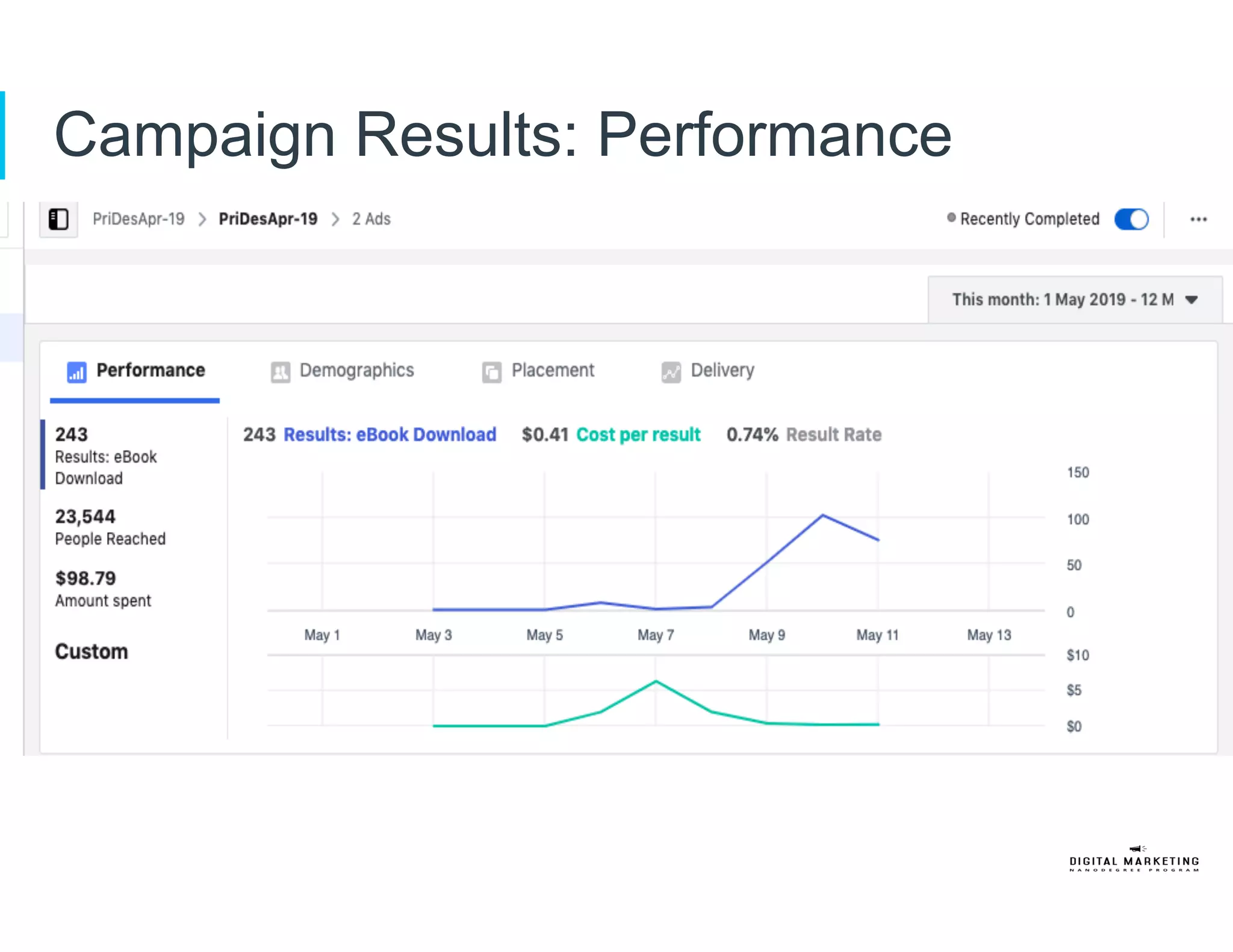Open the 2 Ads breadcrumb link
The image size is (1233, 952).
[x=371, y=219]
